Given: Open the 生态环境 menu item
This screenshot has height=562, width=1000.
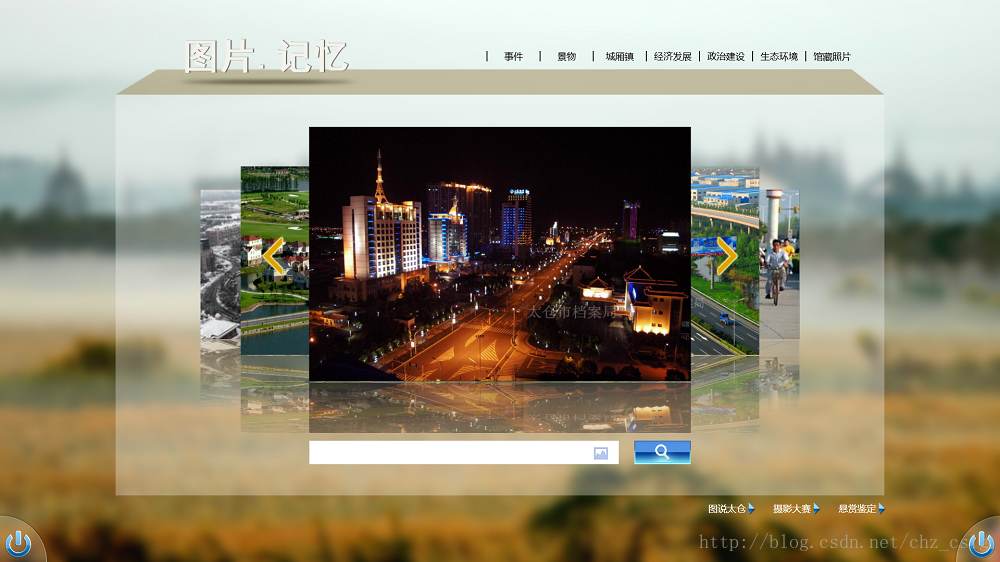Looking at the screenshot, I should [779, 57].
